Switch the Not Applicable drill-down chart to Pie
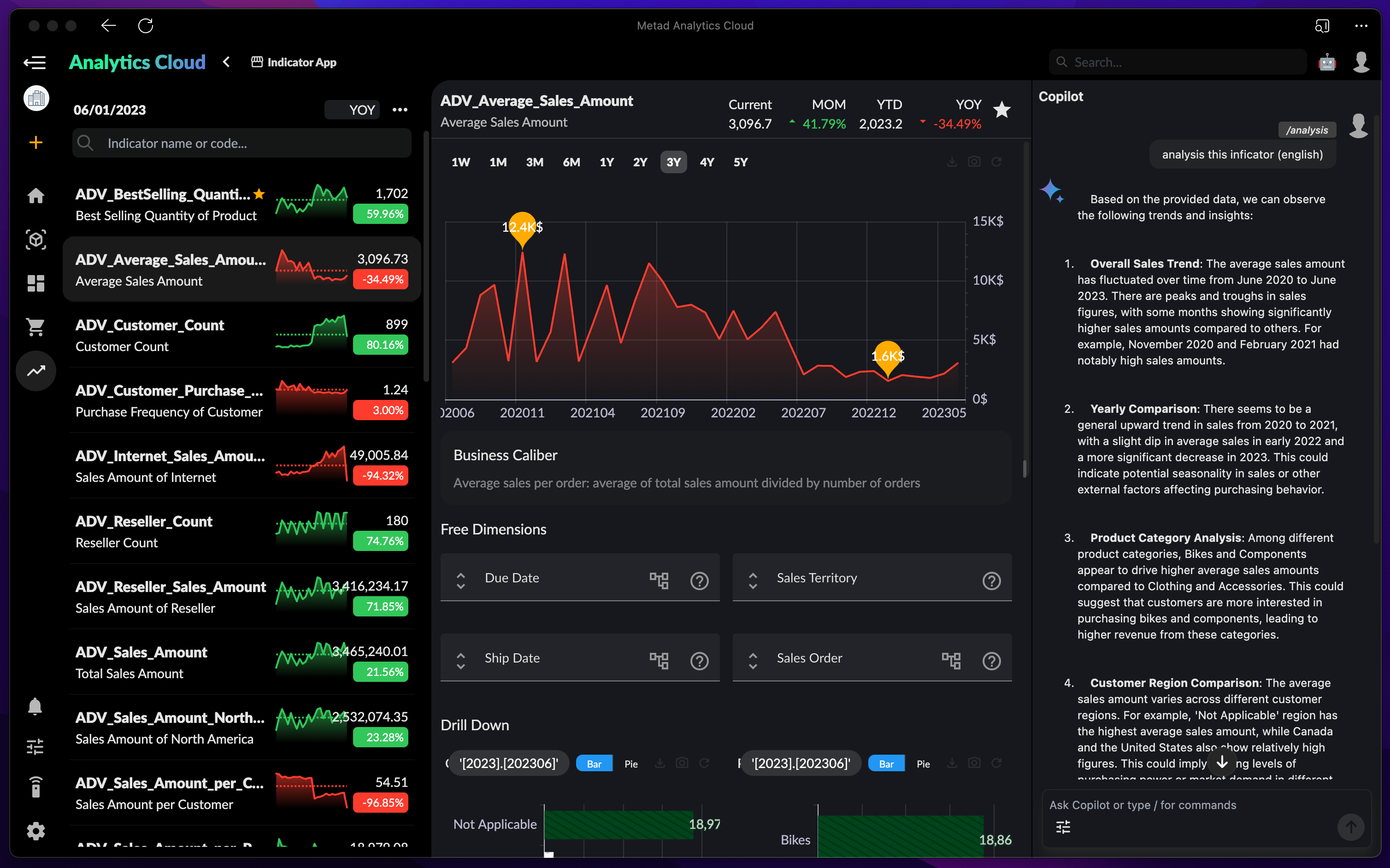The height and width of the screenshot is (868, 1390). [630, 763]
